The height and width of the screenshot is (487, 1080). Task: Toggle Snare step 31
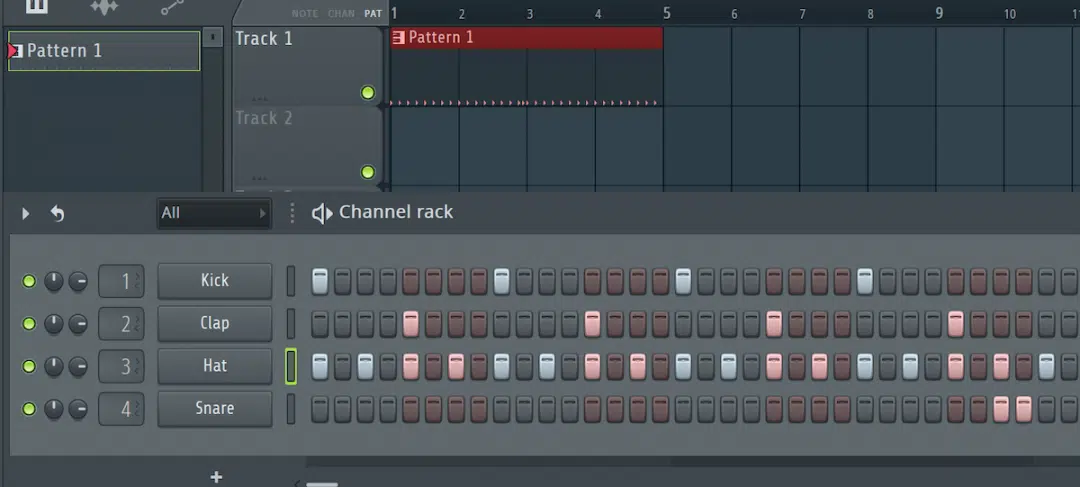[1001, 409]
